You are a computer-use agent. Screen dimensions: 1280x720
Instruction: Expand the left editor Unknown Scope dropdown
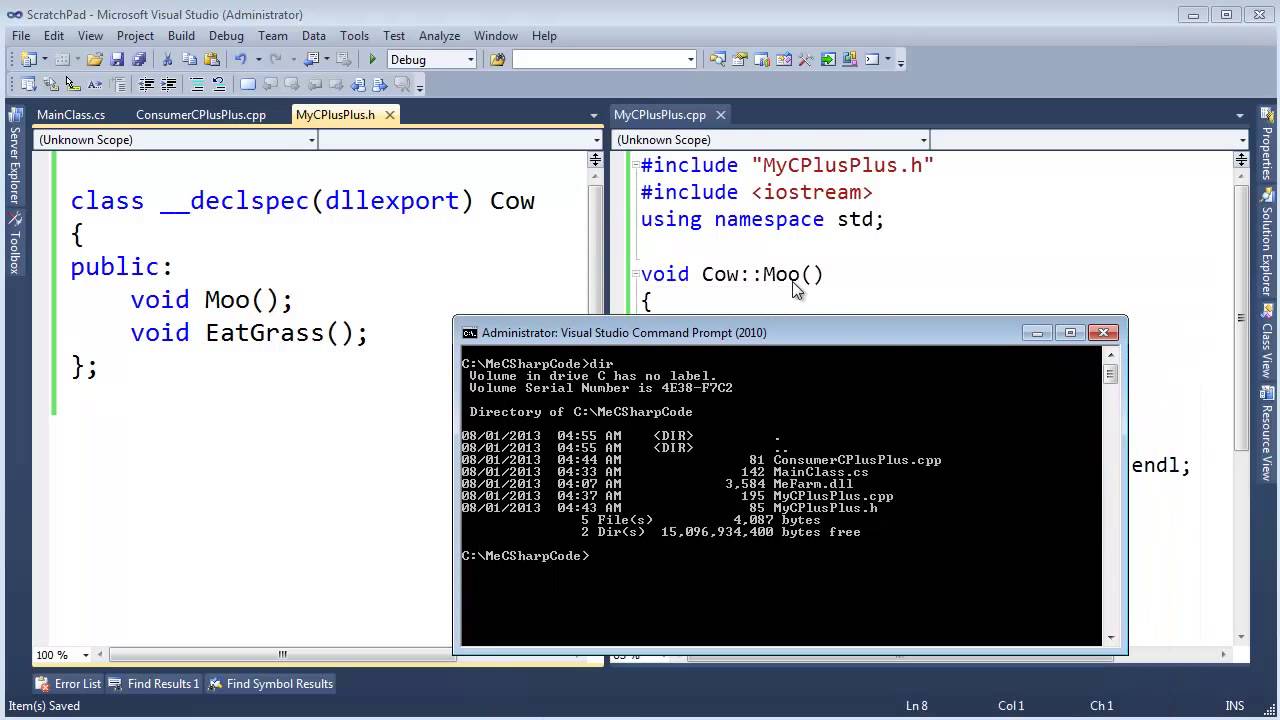(x=311, y=140)
